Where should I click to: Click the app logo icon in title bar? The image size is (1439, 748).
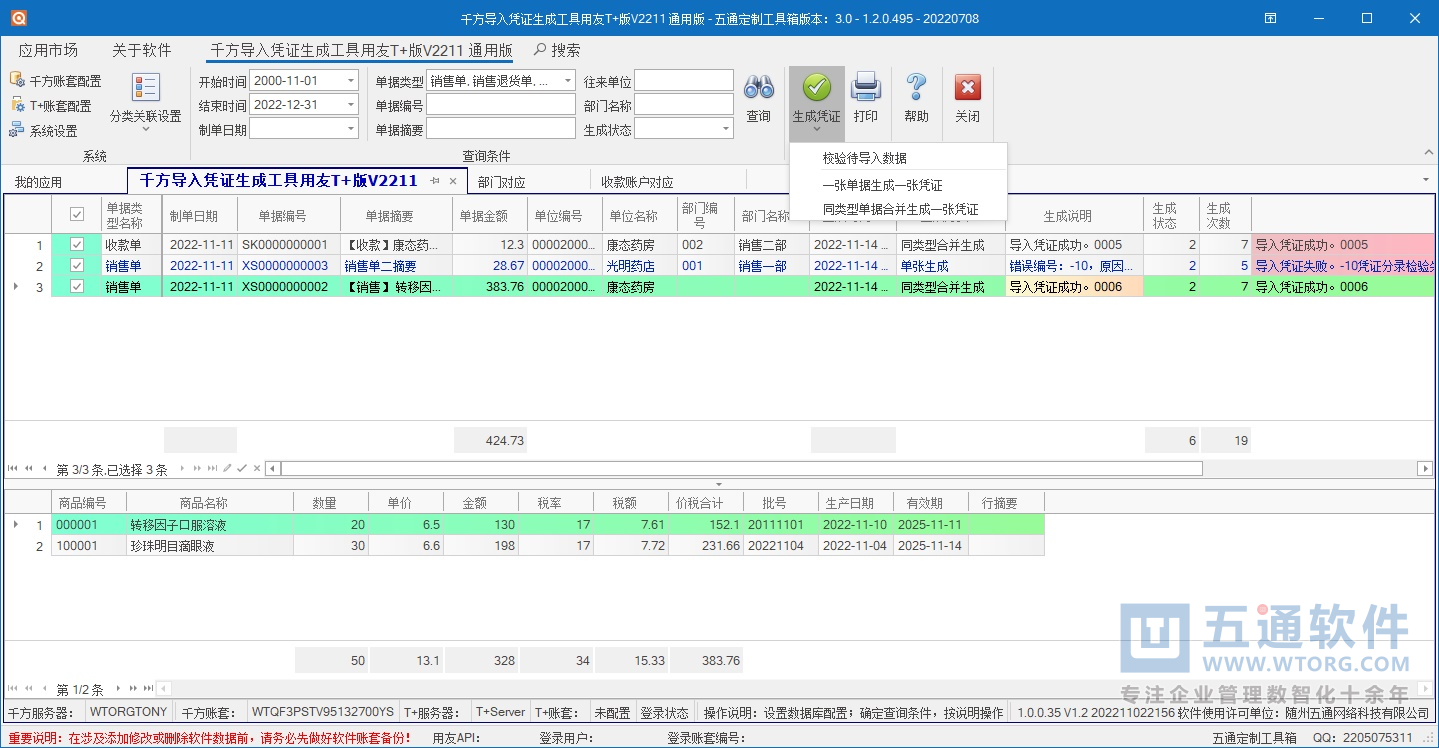19,18
